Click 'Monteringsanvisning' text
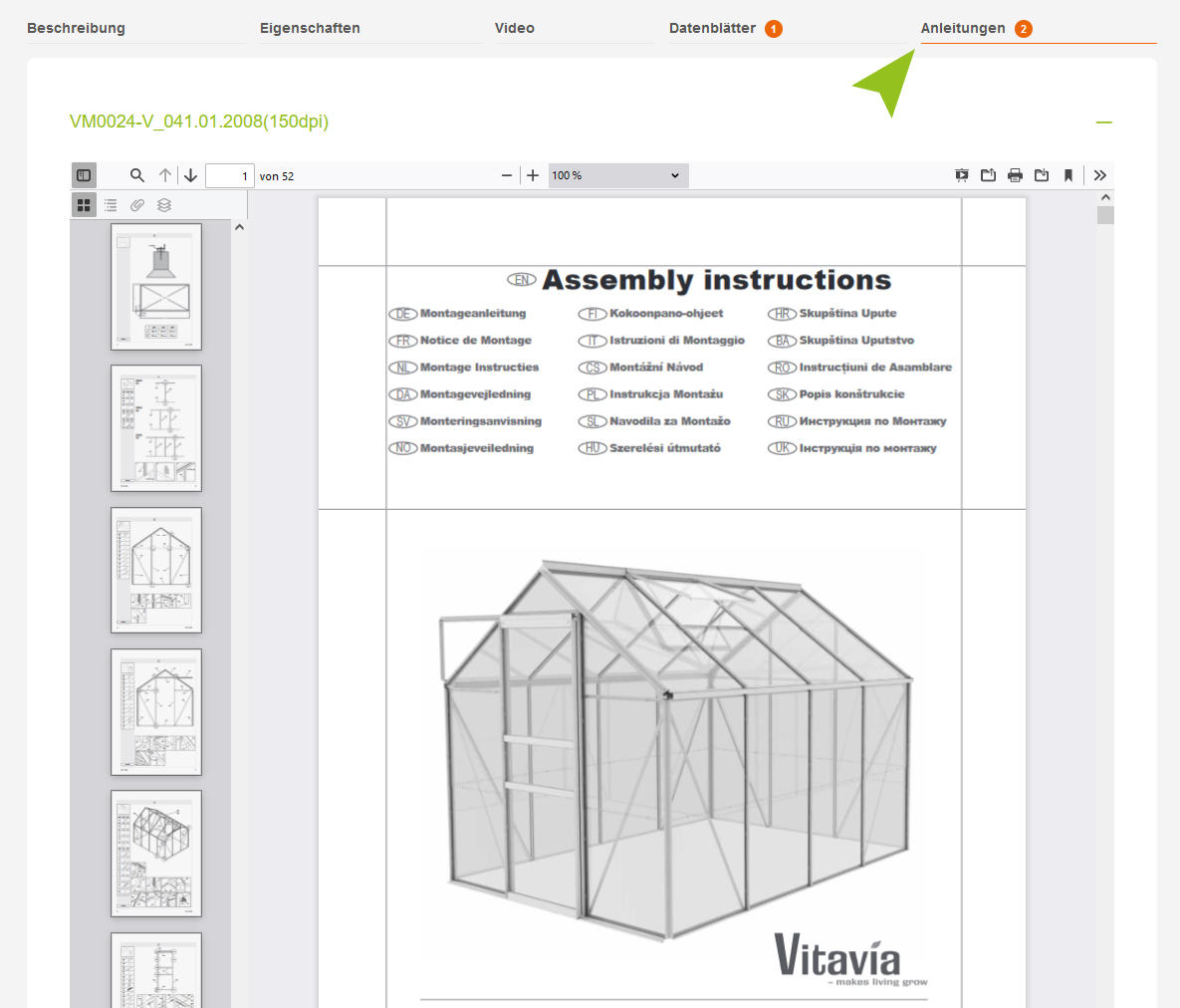The image size is (1180, 1008). [481, 420]
